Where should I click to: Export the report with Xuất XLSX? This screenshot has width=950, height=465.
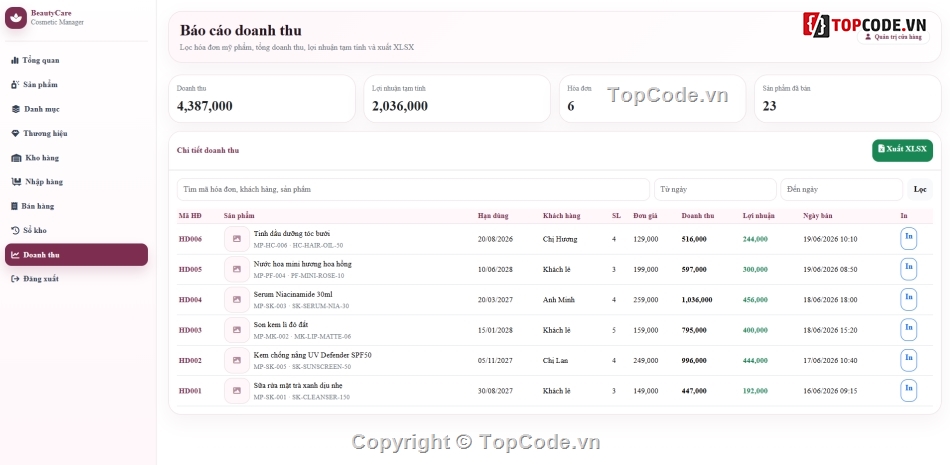click(x=902, y=149)
